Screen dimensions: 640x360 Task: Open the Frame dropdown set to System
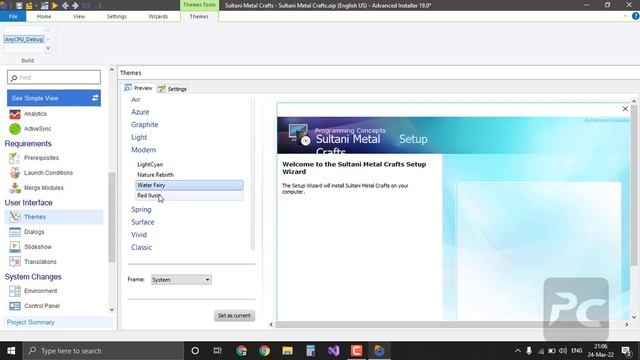(181, 280)
